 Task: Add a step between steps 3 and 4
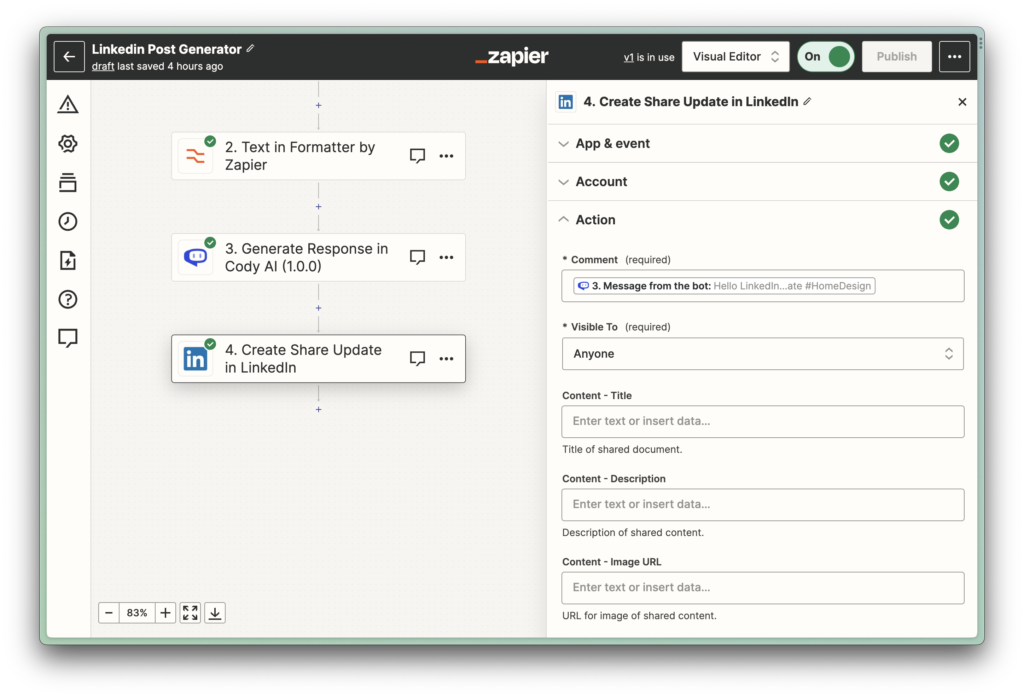pyautogui.click(x=319, y=308)
